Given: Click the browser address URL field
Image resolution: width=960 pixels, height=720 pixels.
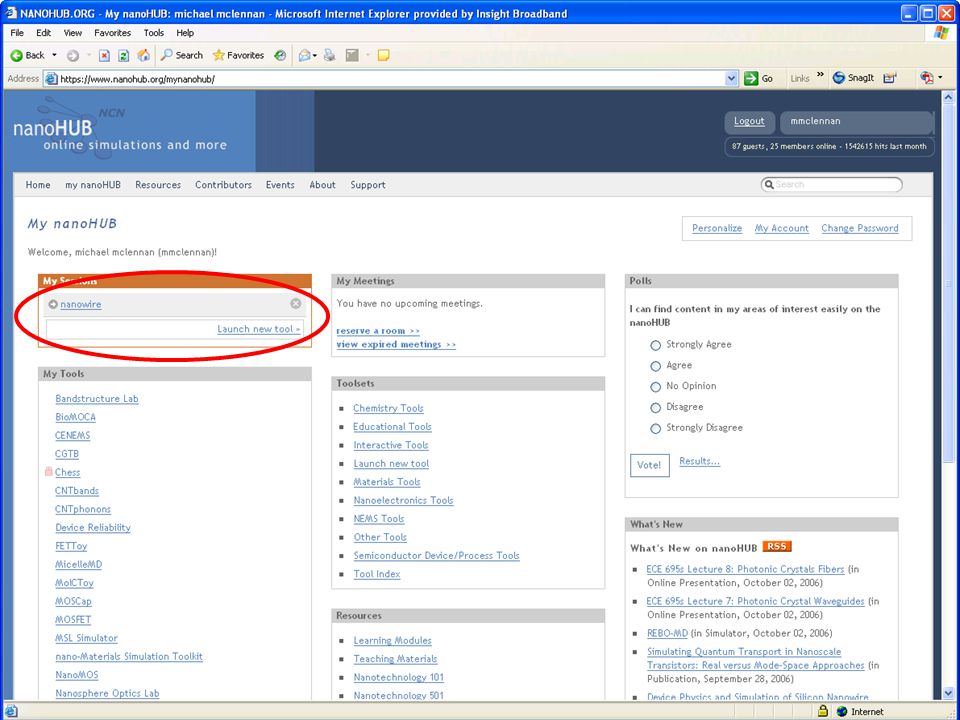Looking at the screenshot, I should coord(389,79).
